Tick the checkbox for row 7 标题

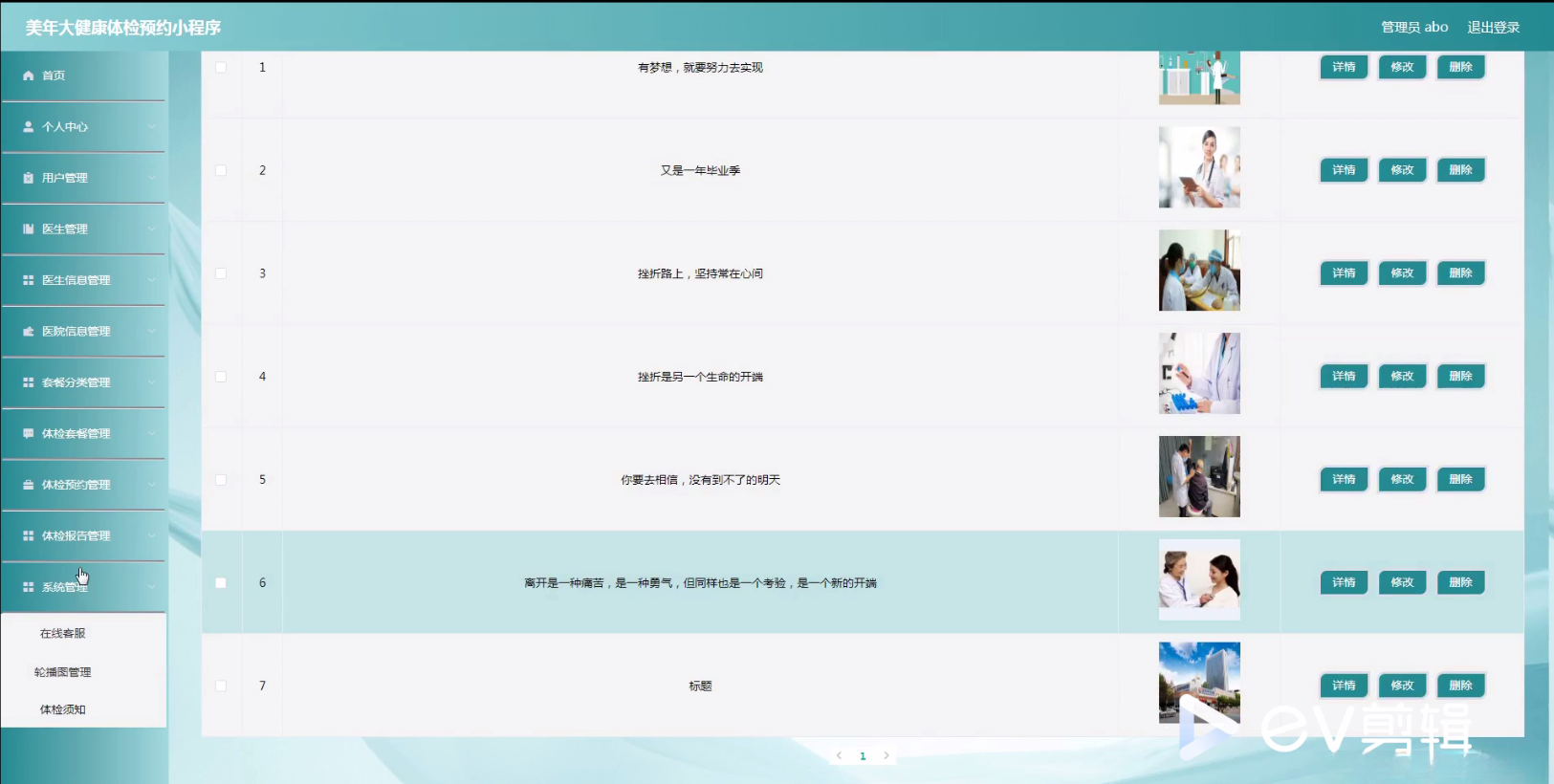[221, 686]
